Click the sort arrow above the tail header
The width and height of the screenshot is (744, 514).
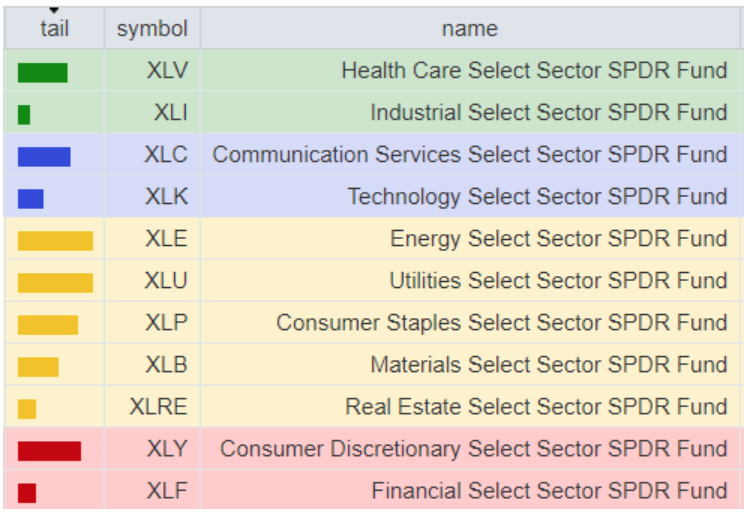[x=54, y=11]
